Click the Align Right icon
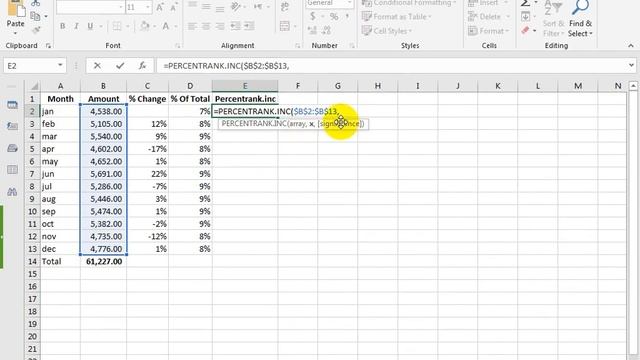 point(220,26)
